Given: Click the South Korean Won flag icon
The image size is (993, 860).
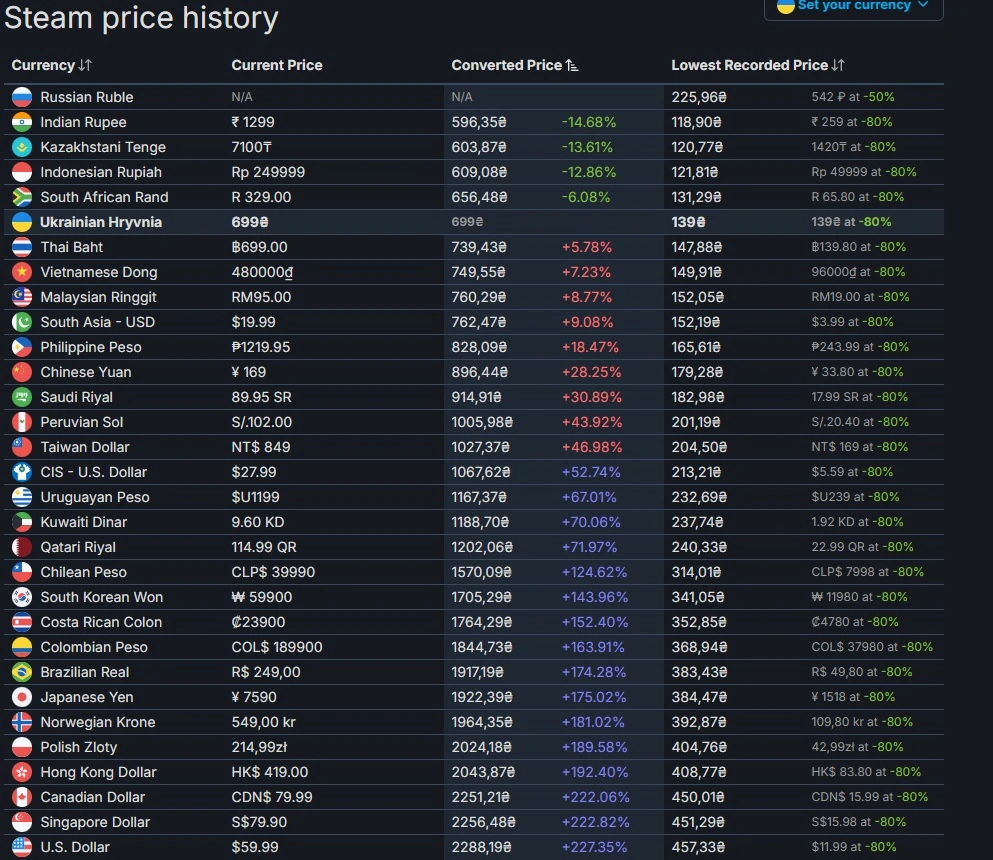Looking at the screenshot, I should 22,597.
